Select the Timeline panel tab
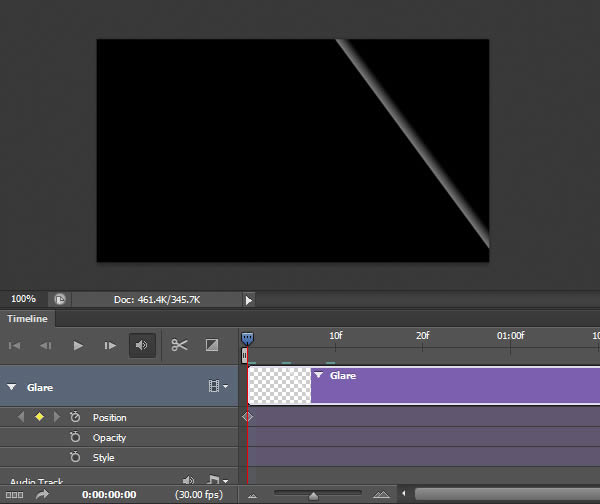Screen dimensions: 600x504 coord(27,319)
